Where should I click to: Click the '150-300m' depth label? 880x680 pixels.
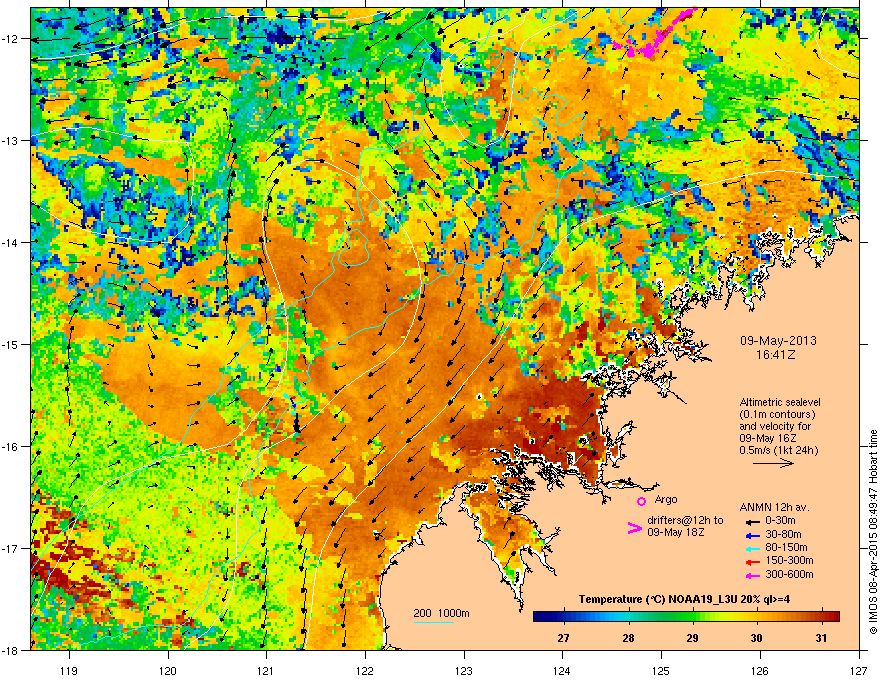[789, 560]
